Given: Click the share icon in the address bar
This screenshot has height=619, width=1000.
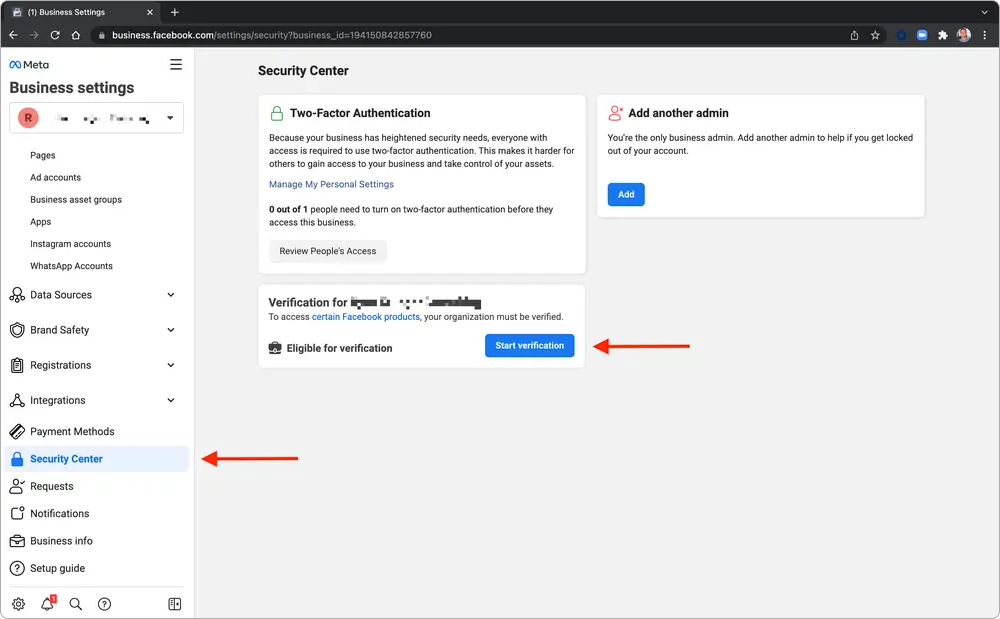Looking at the screenshot, I should pyautogui.click(x=853, y=33).
